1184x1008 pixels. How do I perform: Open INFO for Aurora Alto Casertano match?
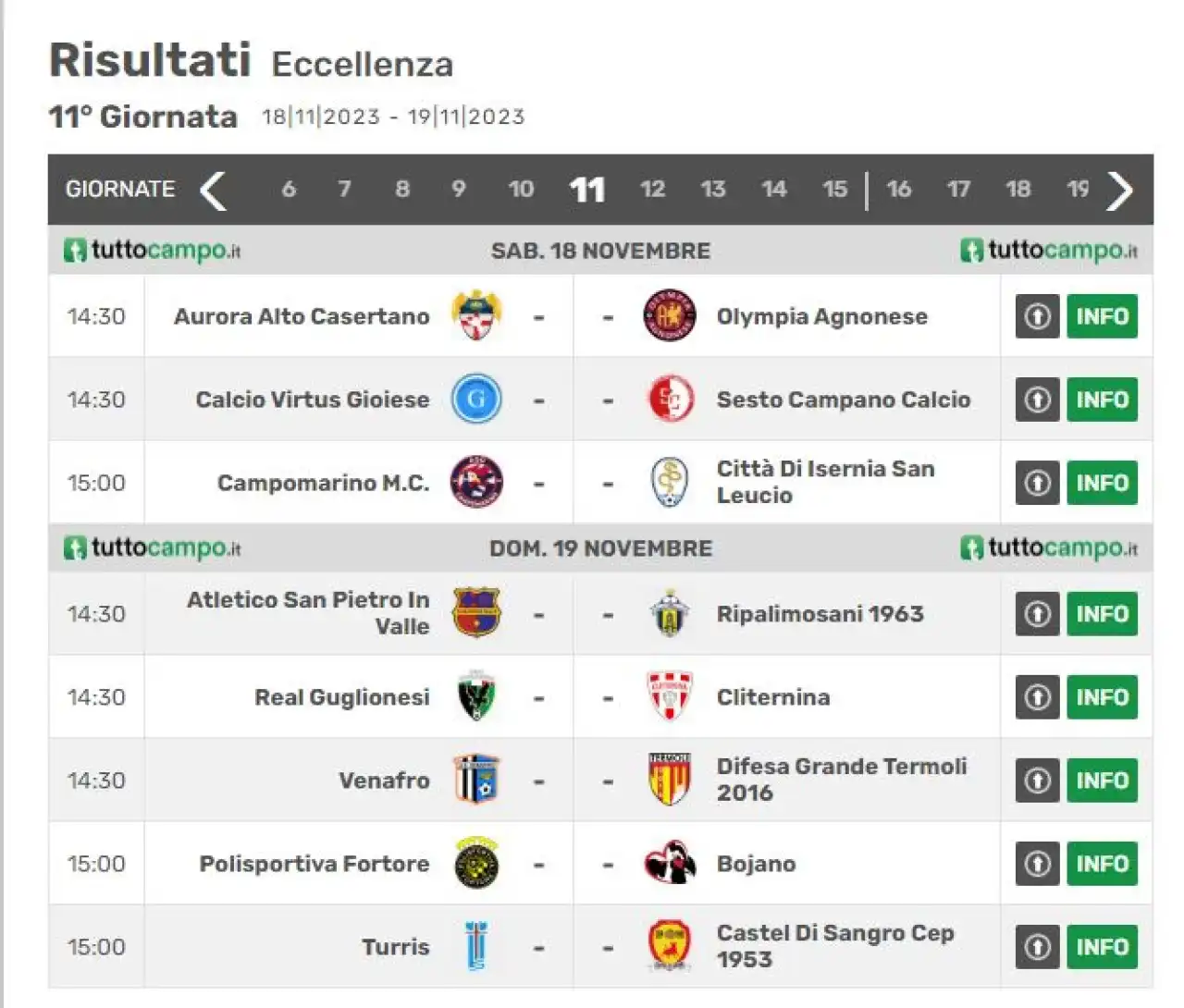[x=1102, y=316]
